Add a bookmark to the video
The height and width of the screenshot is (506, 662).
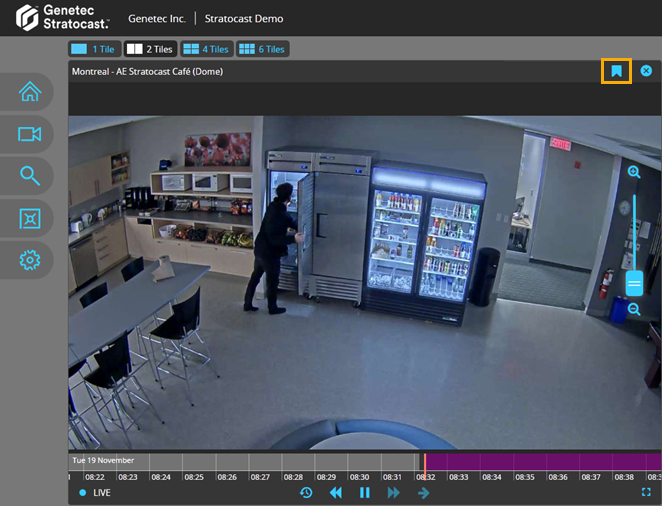pos(616,71)
